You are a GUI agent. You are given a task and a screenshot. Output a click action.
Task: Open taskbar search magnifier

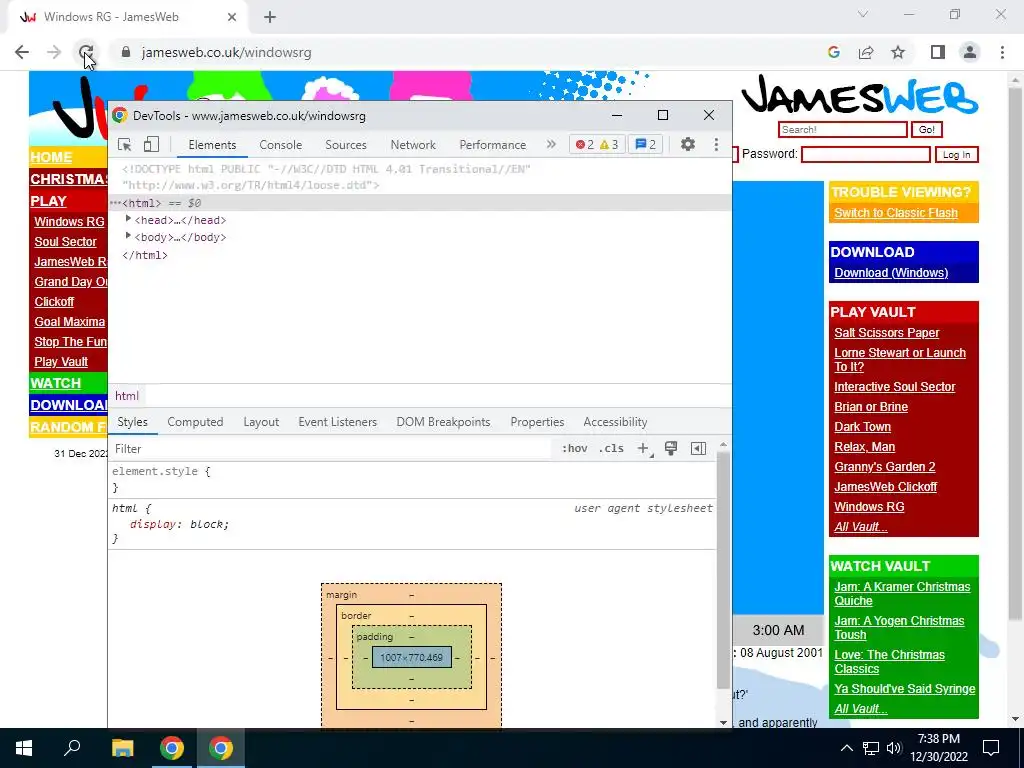pyautogui.click(x=72, y=748)
